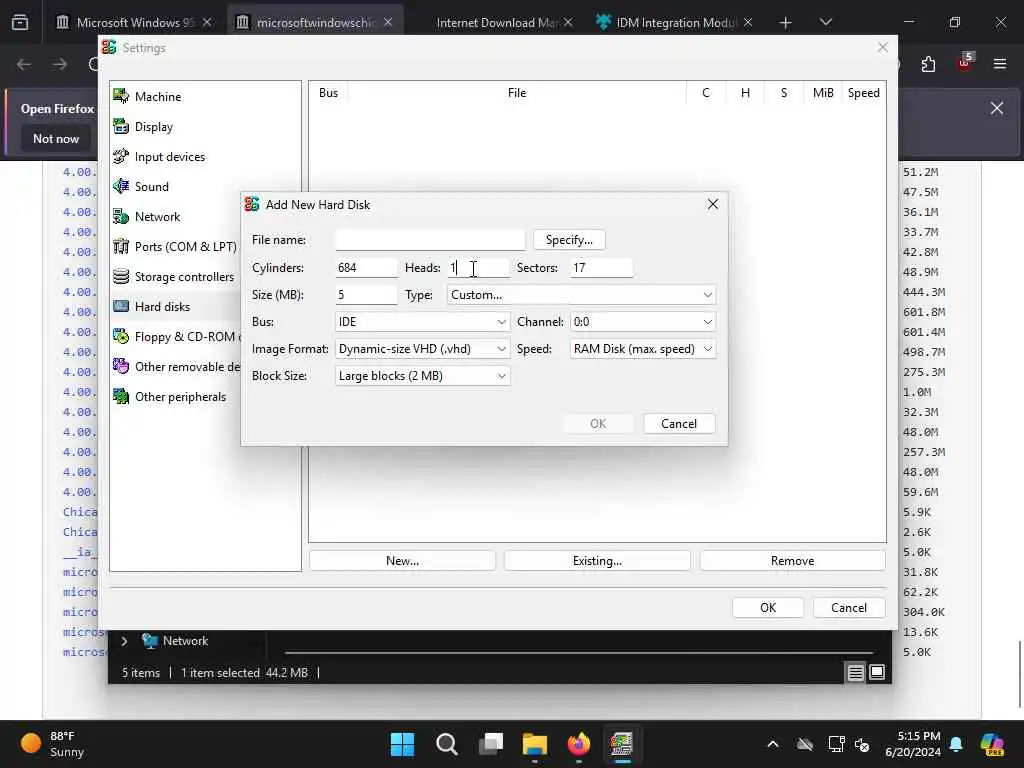Click the Size (MB) field
Screen dimensions: 1024x768
366,295
